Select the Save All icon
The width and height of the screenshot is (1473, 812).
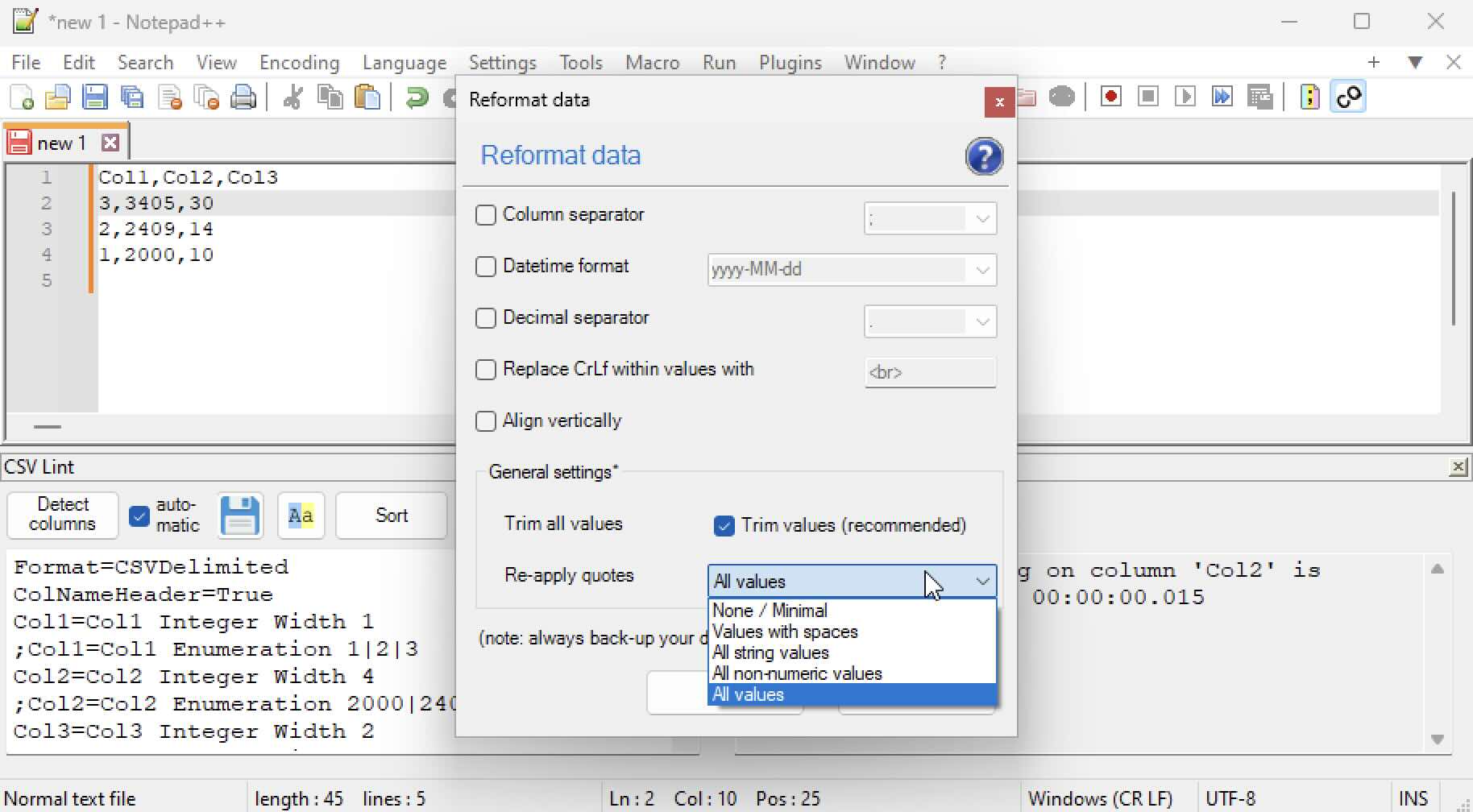(131, 97)
